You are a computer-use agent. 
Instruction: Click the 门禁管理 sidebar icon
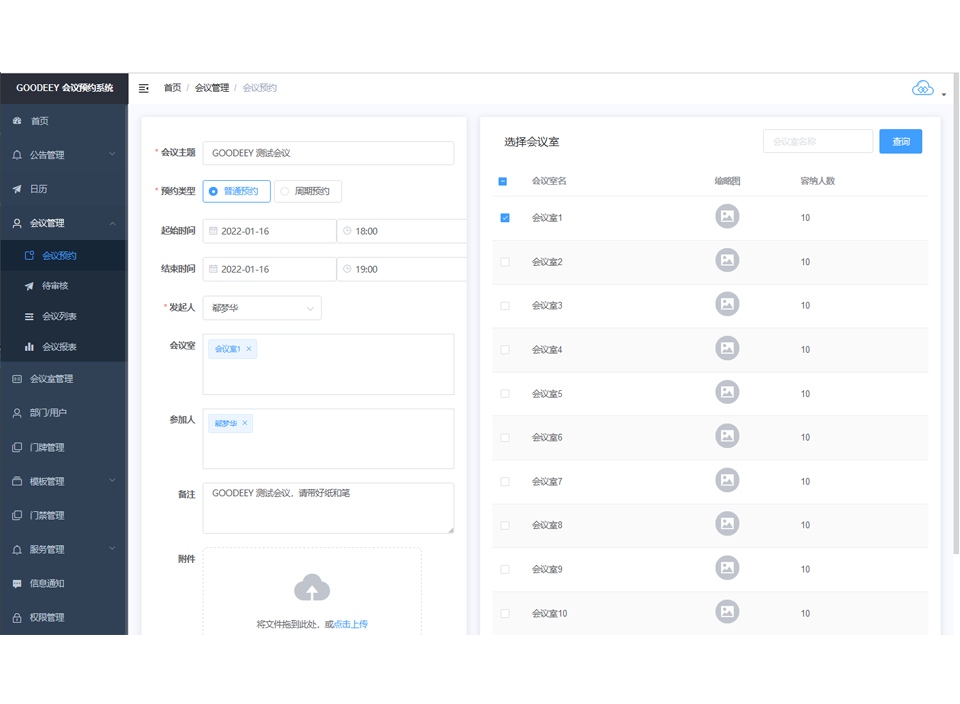tap(17, 515)
